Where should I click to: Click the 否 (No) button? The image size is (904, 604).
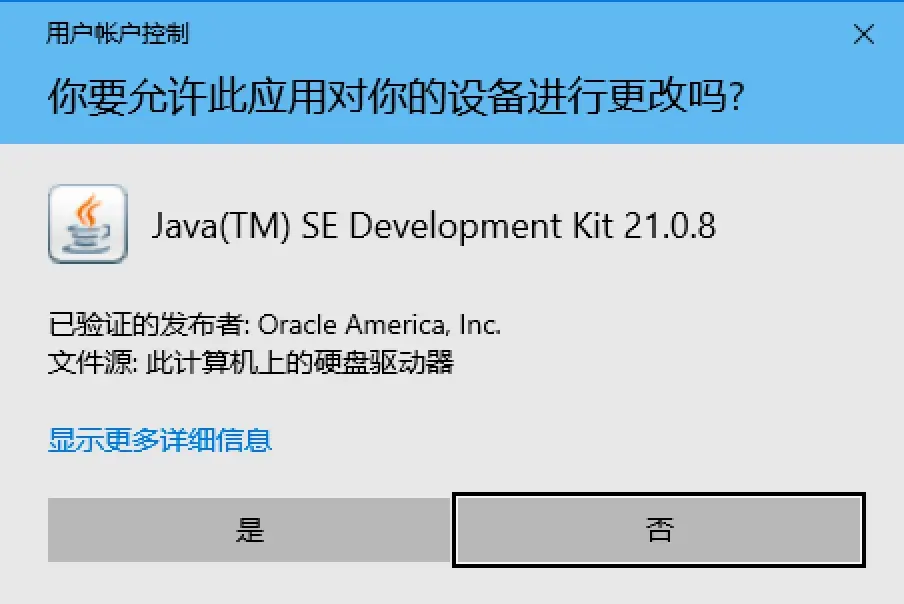659,530
